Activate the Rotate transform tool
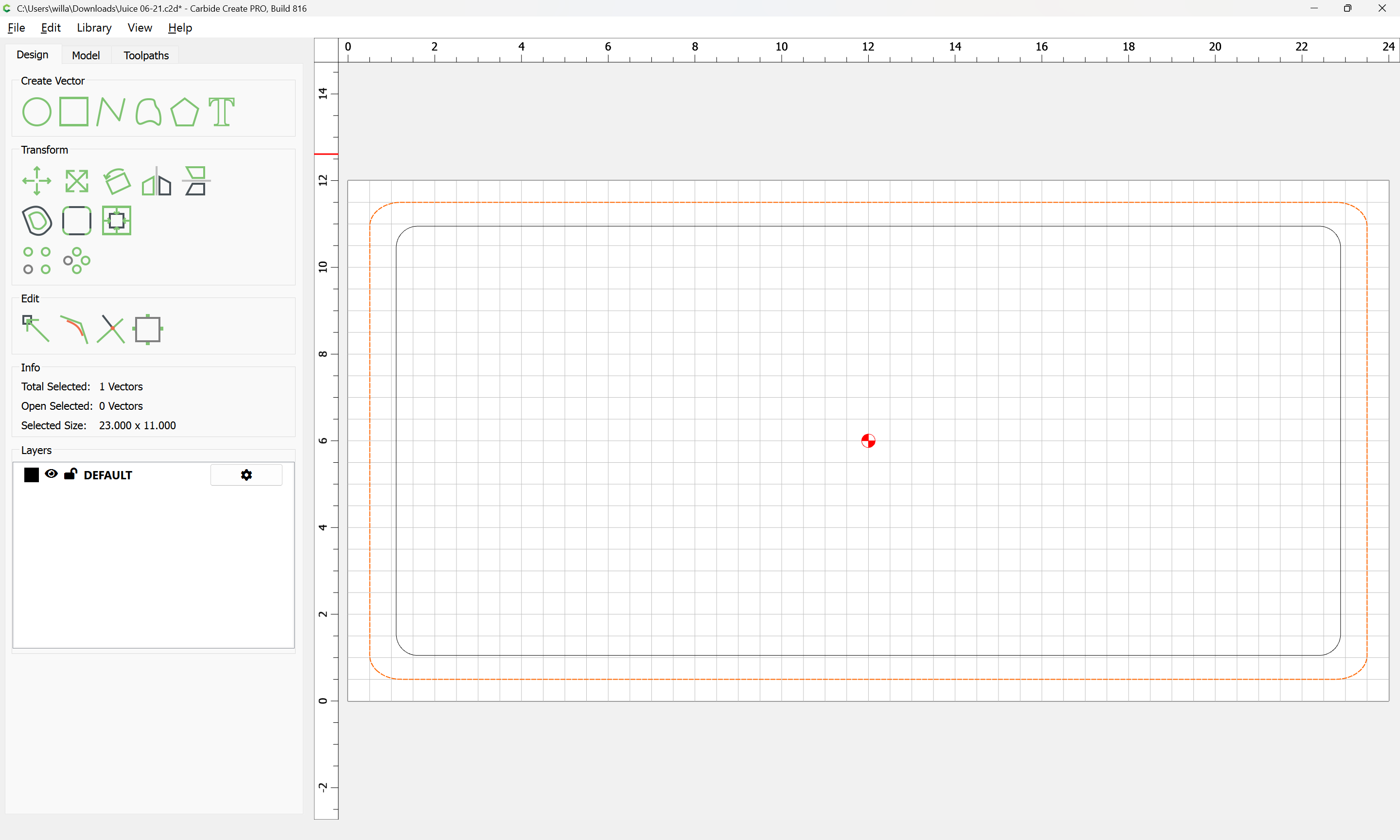The height and width of the screenshot is (840, 1400). pos(117,180)
